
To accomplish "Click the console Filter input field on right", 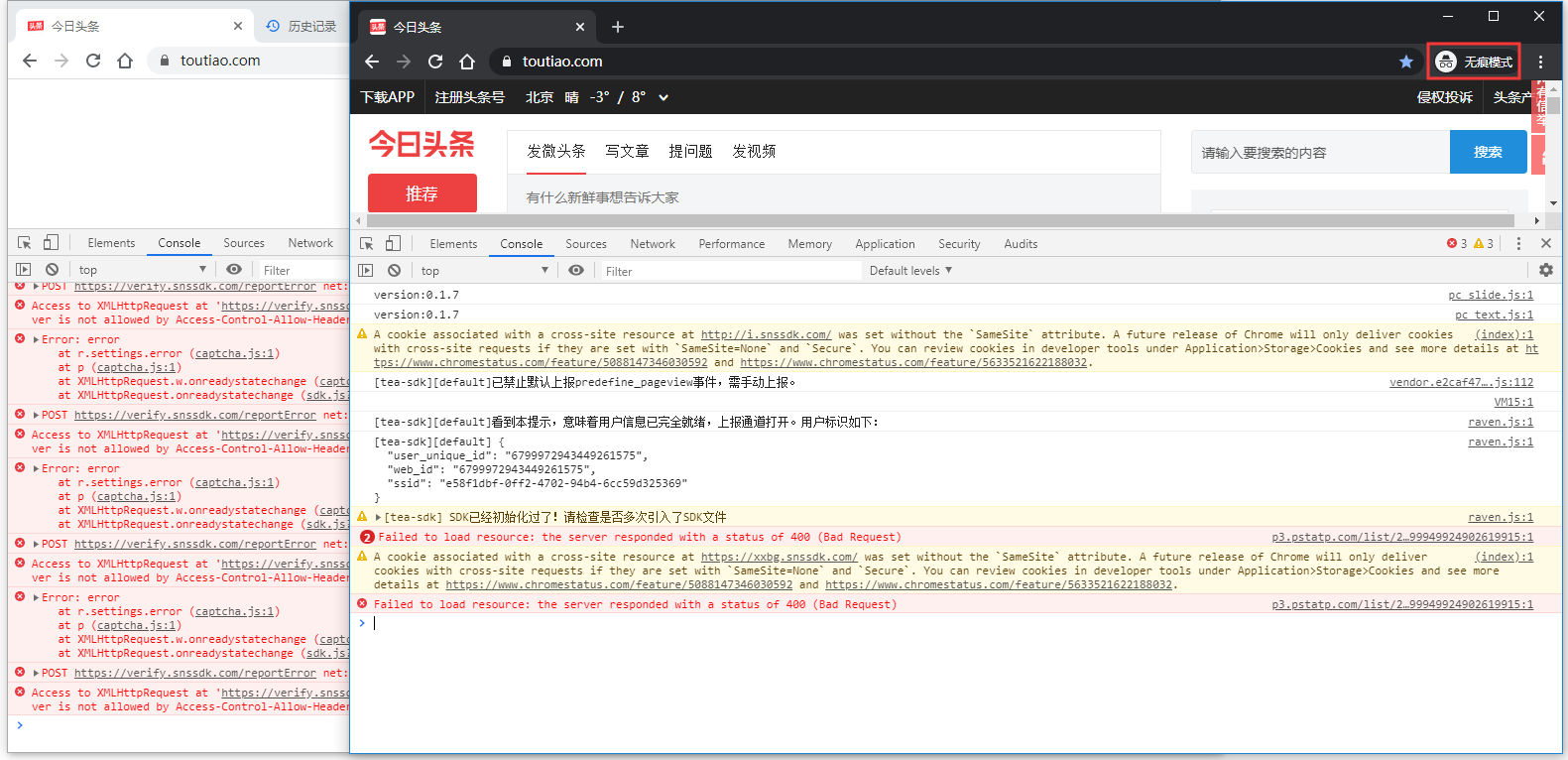I will pos(729,271).
